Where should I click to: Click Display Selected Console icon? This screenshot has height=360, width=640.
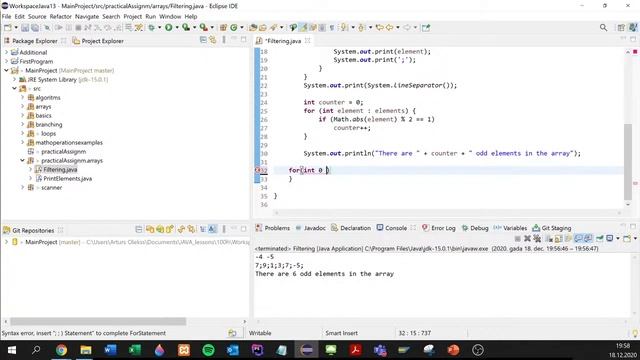coord(609,238)
